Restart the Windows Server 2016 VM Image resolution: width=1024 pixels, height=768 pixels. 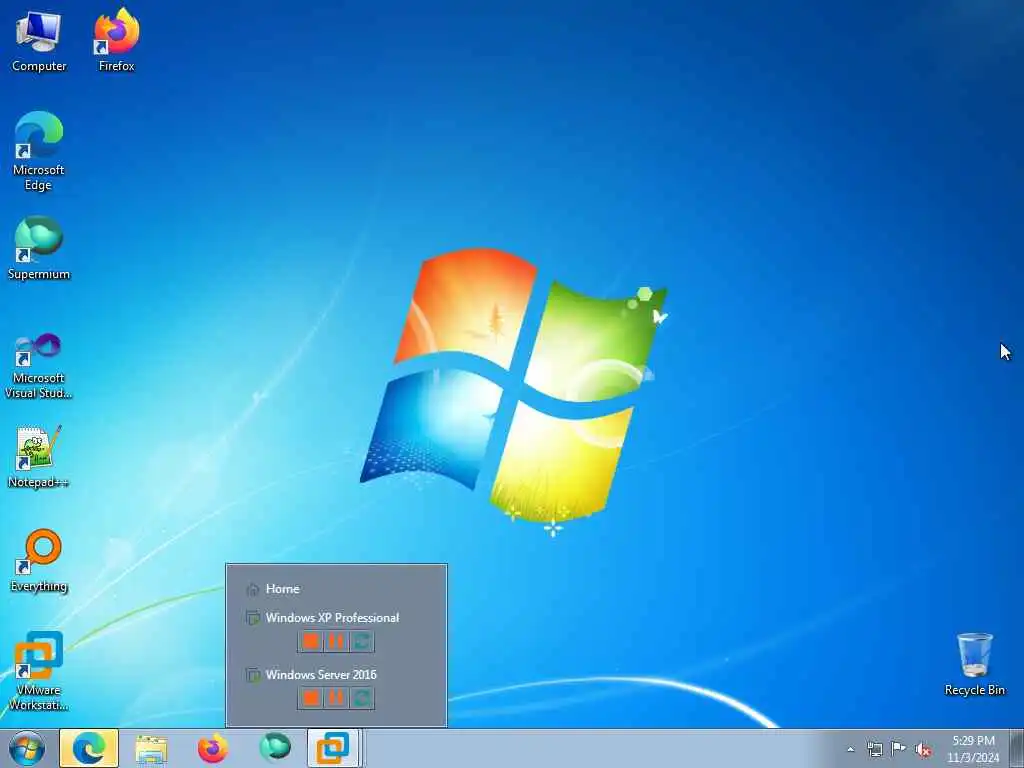pyautogui.click(x=362, y=698)
